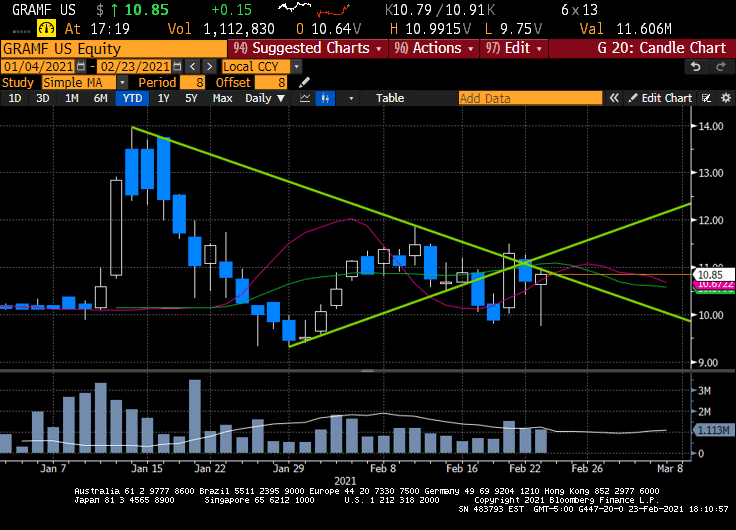Click the Add Data input field
736x530 pixels.
530,98
